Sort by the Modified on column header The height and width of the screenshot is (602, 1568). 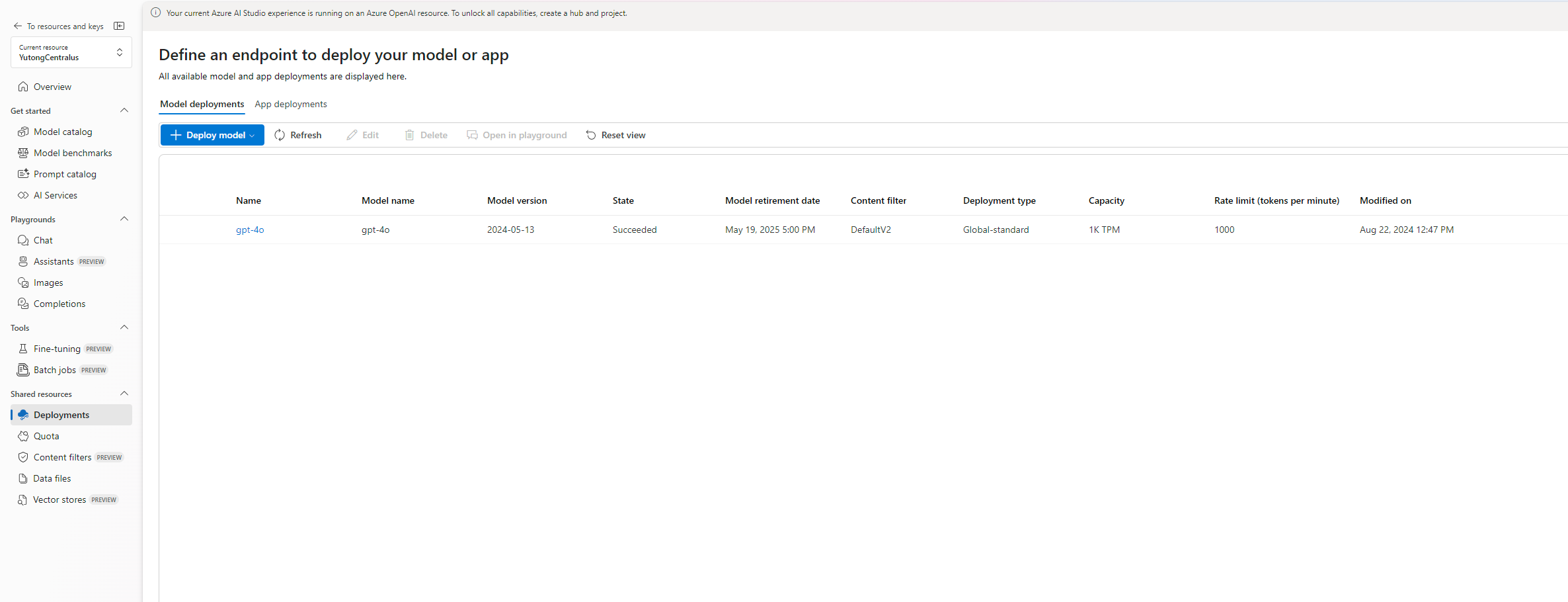1385,200
